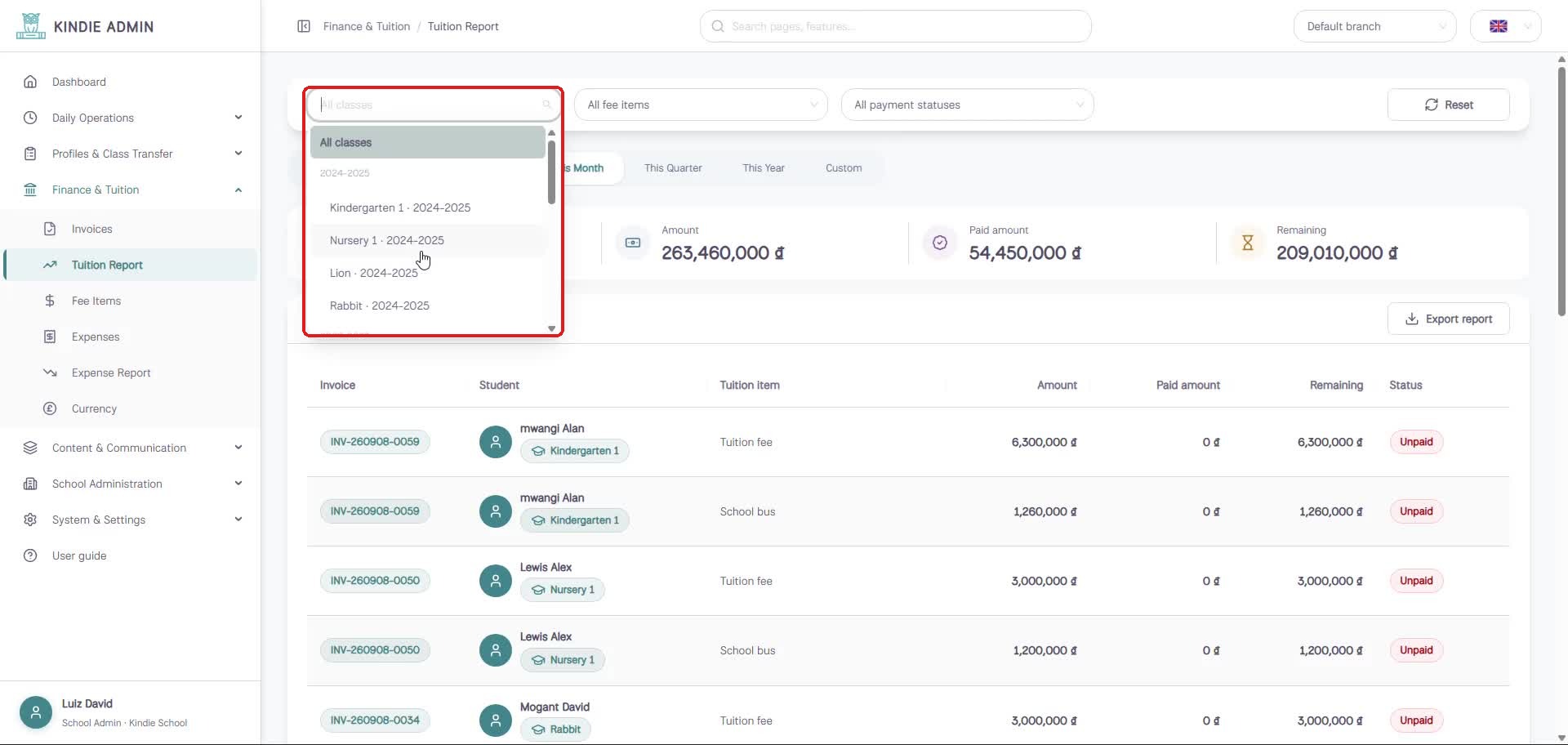Open Dashboard home icon

(30, 82)
